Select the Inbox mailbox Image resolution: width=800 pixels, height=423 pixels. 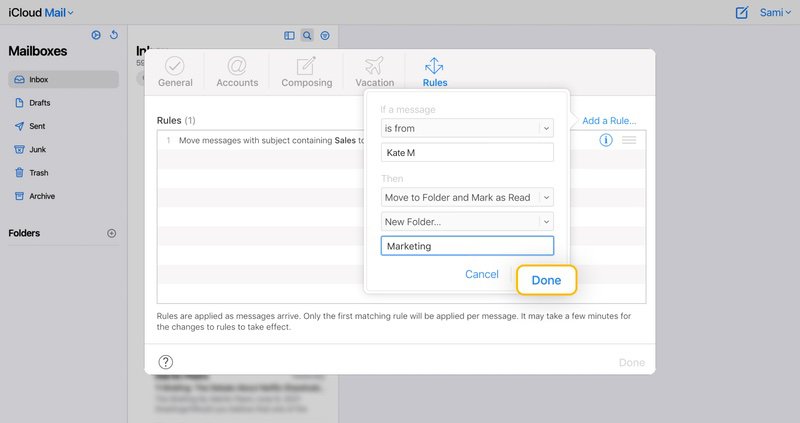[63, 80]
